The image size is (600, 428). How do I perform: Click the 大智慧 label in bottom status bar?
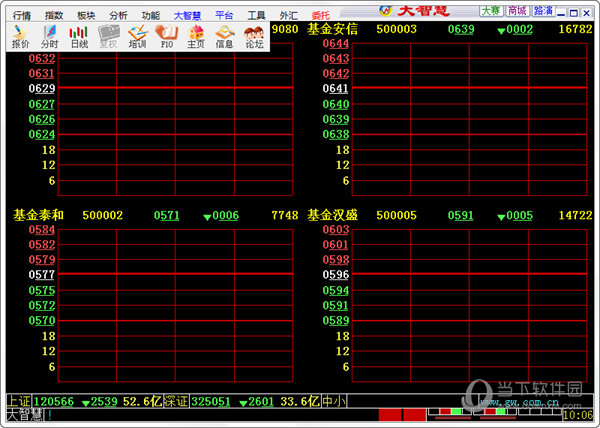coord(24,415)
